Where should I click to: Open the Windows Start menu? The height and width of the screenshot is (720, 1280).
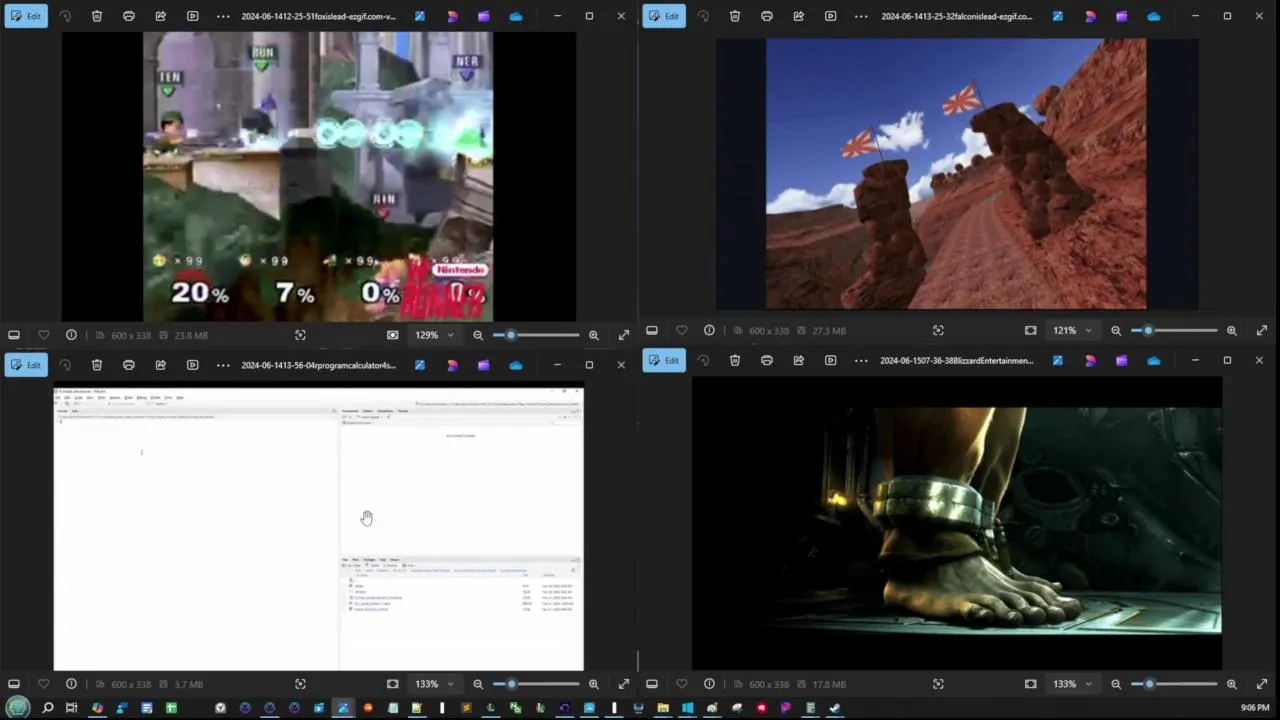point(19,708)
